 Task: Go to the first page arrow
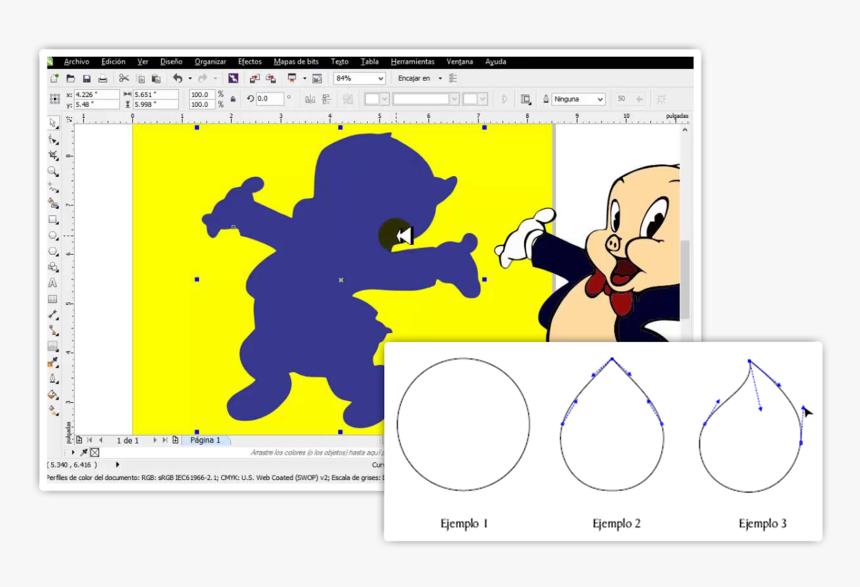(x=90, y=440)
